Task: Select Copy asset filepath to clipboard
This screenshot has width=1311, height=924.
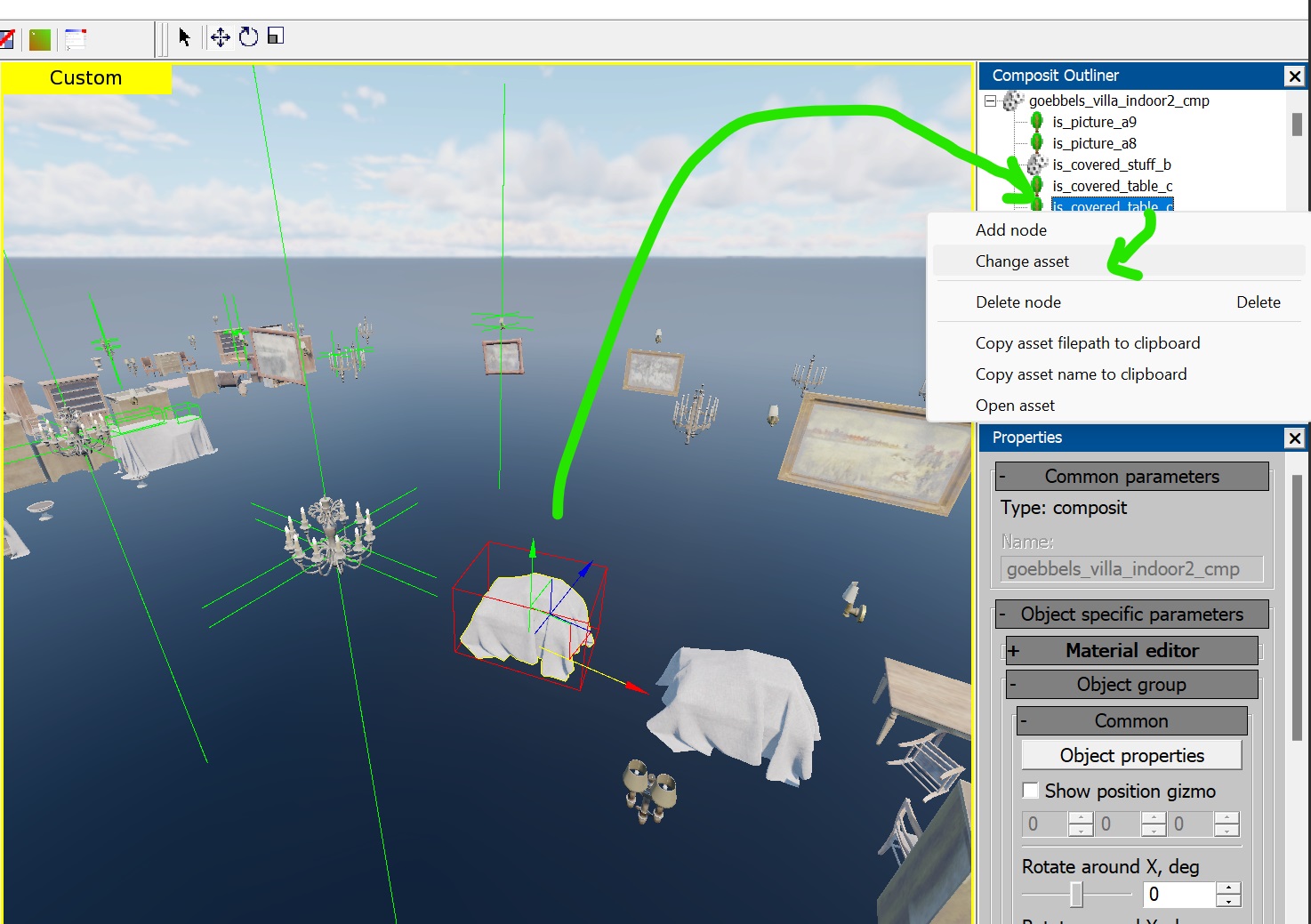Action: click(1087, 343)
